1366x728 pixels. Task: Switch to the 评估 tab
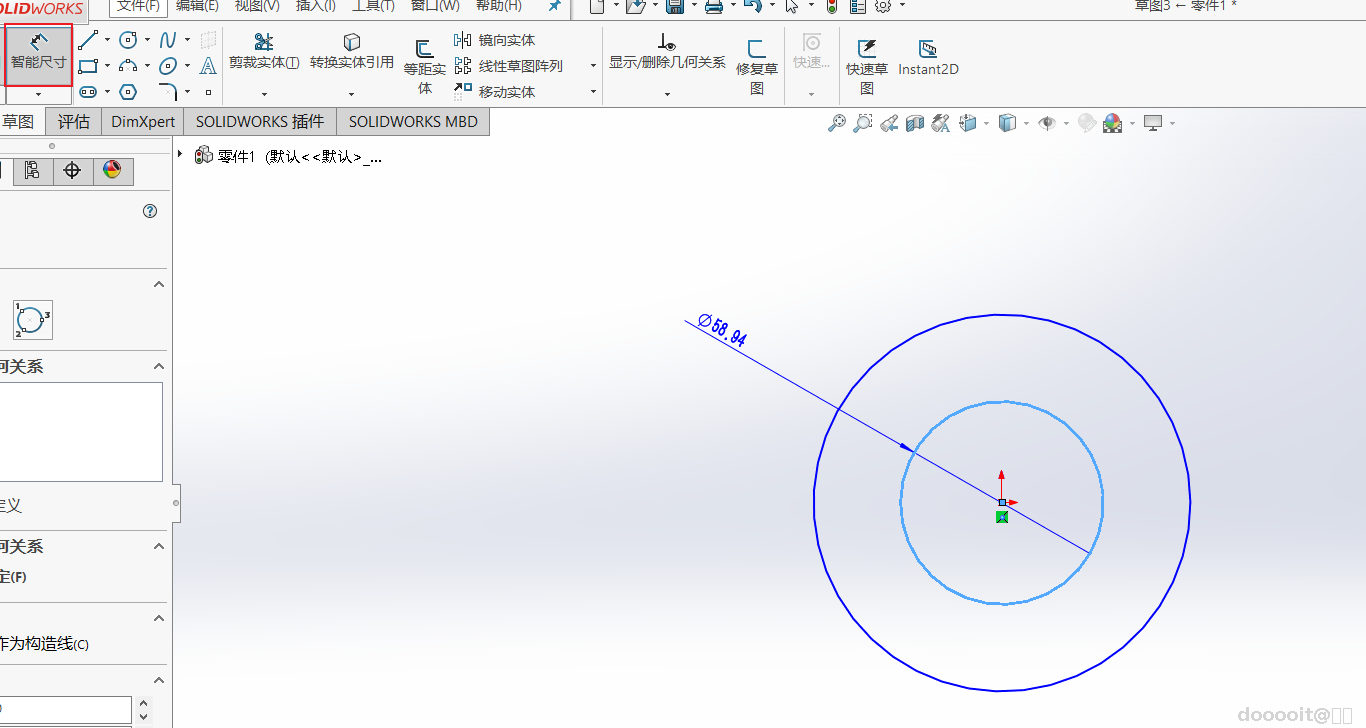click(74, 122)
